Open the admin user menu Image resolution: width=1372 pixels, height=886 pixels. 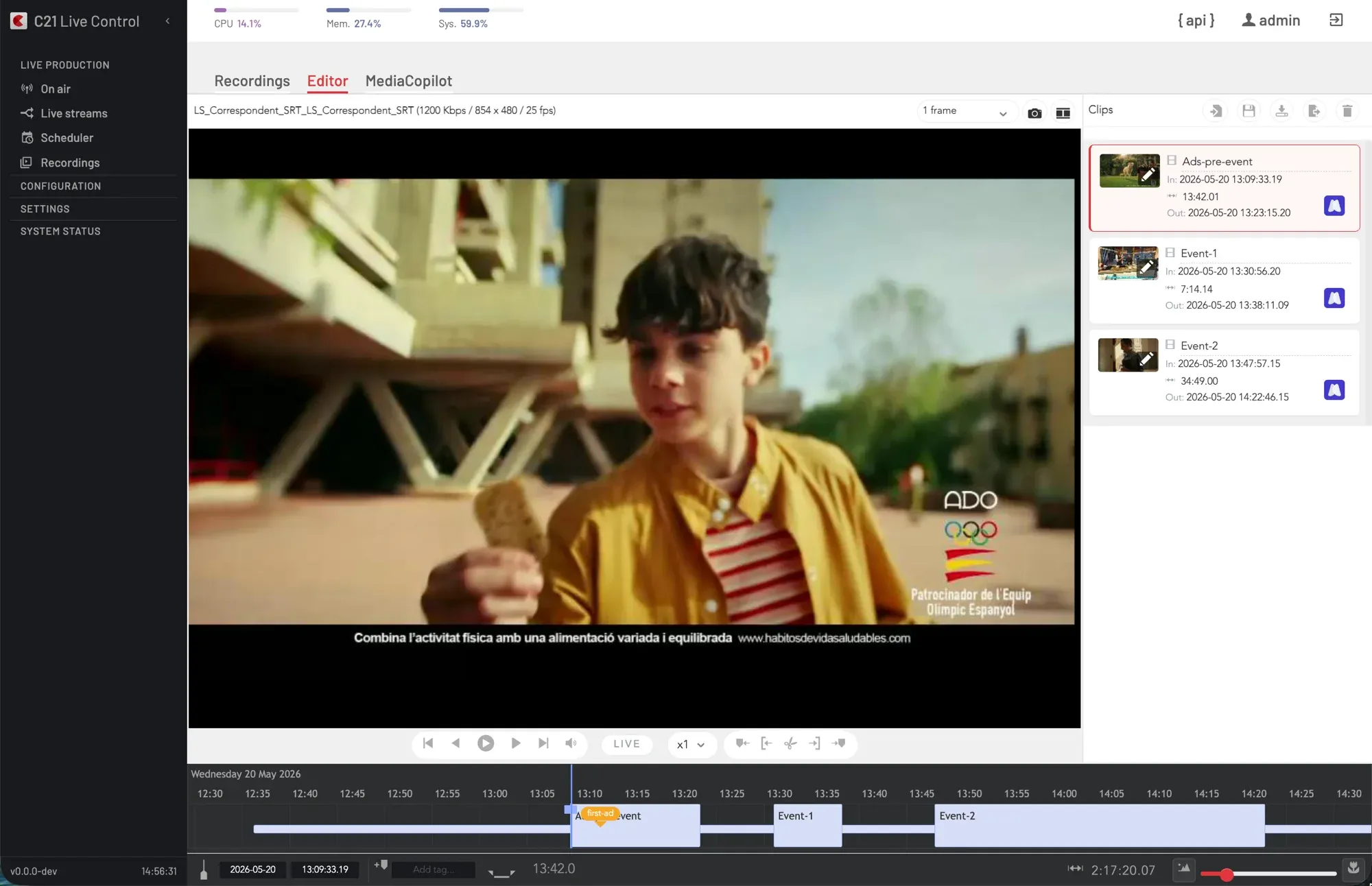pos(1270,21)
